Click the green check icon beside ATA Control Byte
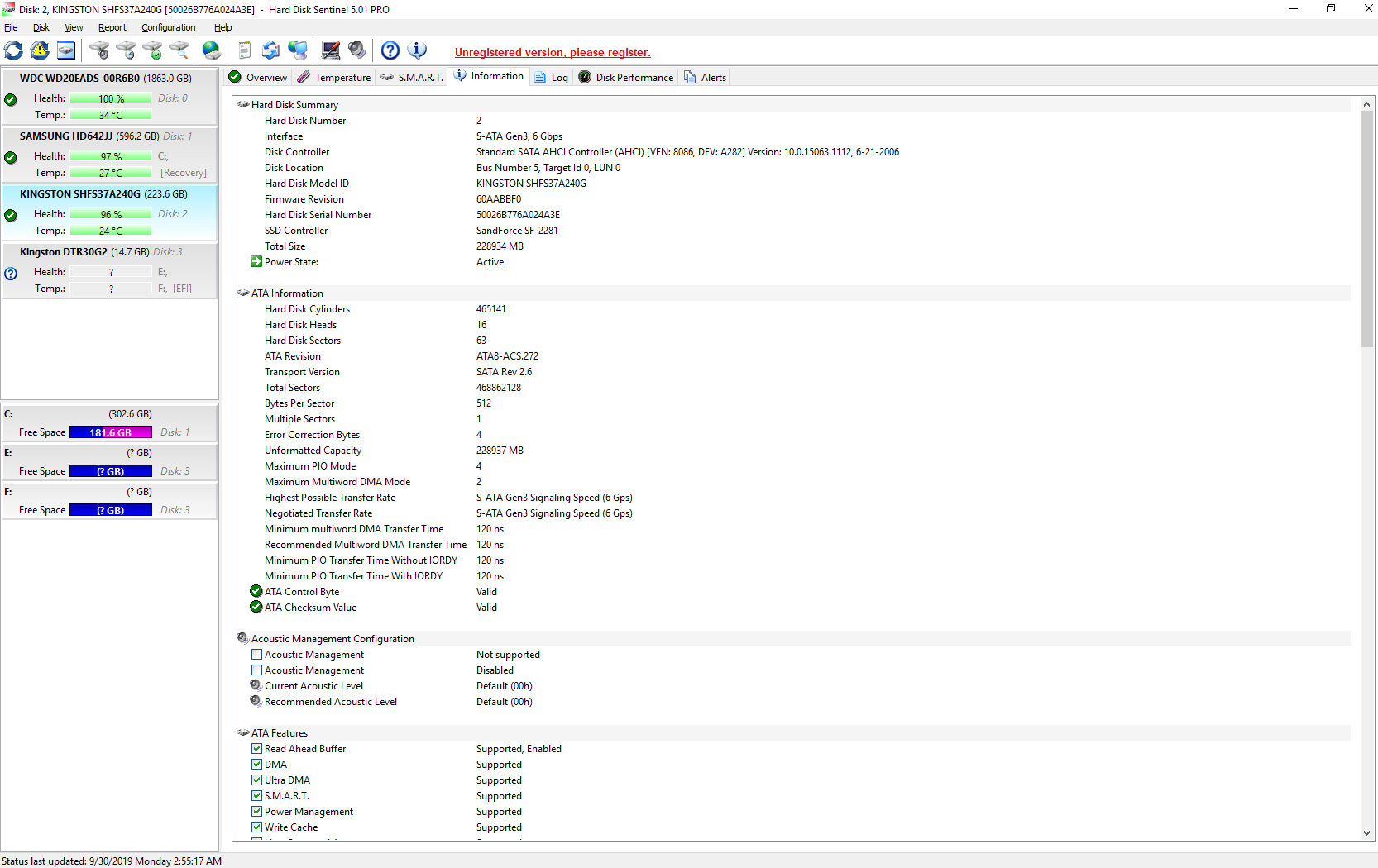The image size is (1378, 868). [256, 591]
